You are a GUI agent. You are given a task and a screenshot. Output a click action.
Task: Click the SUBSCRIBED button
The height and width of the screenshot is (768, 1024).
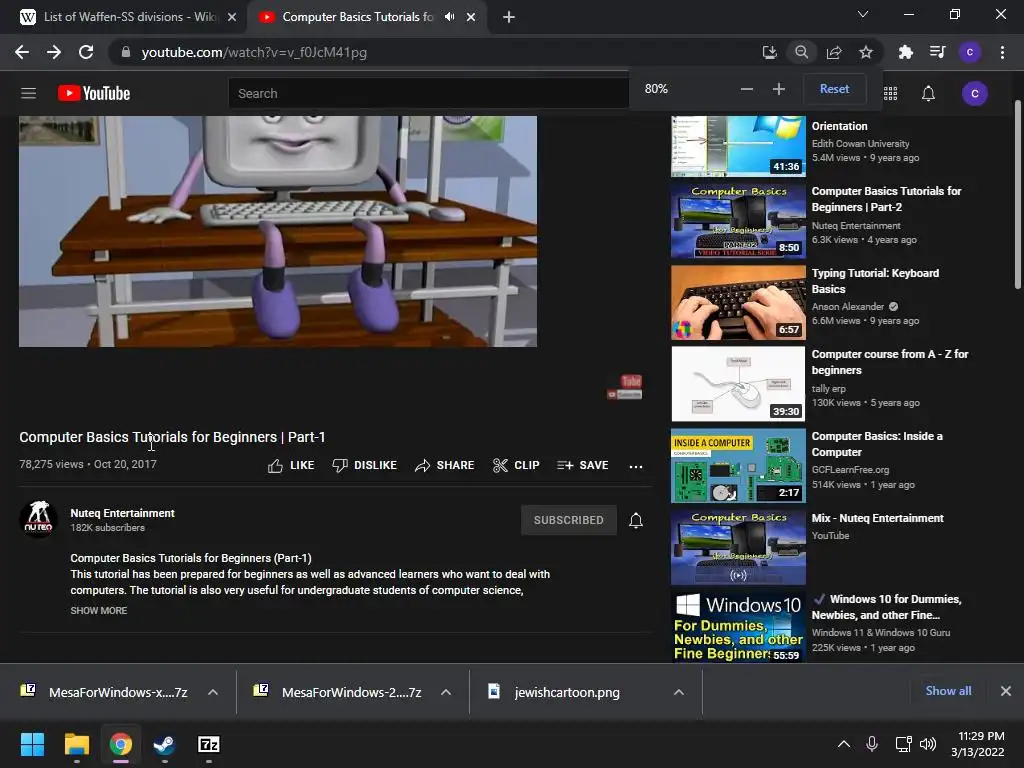pyautogui.click(x=568, y=520)
